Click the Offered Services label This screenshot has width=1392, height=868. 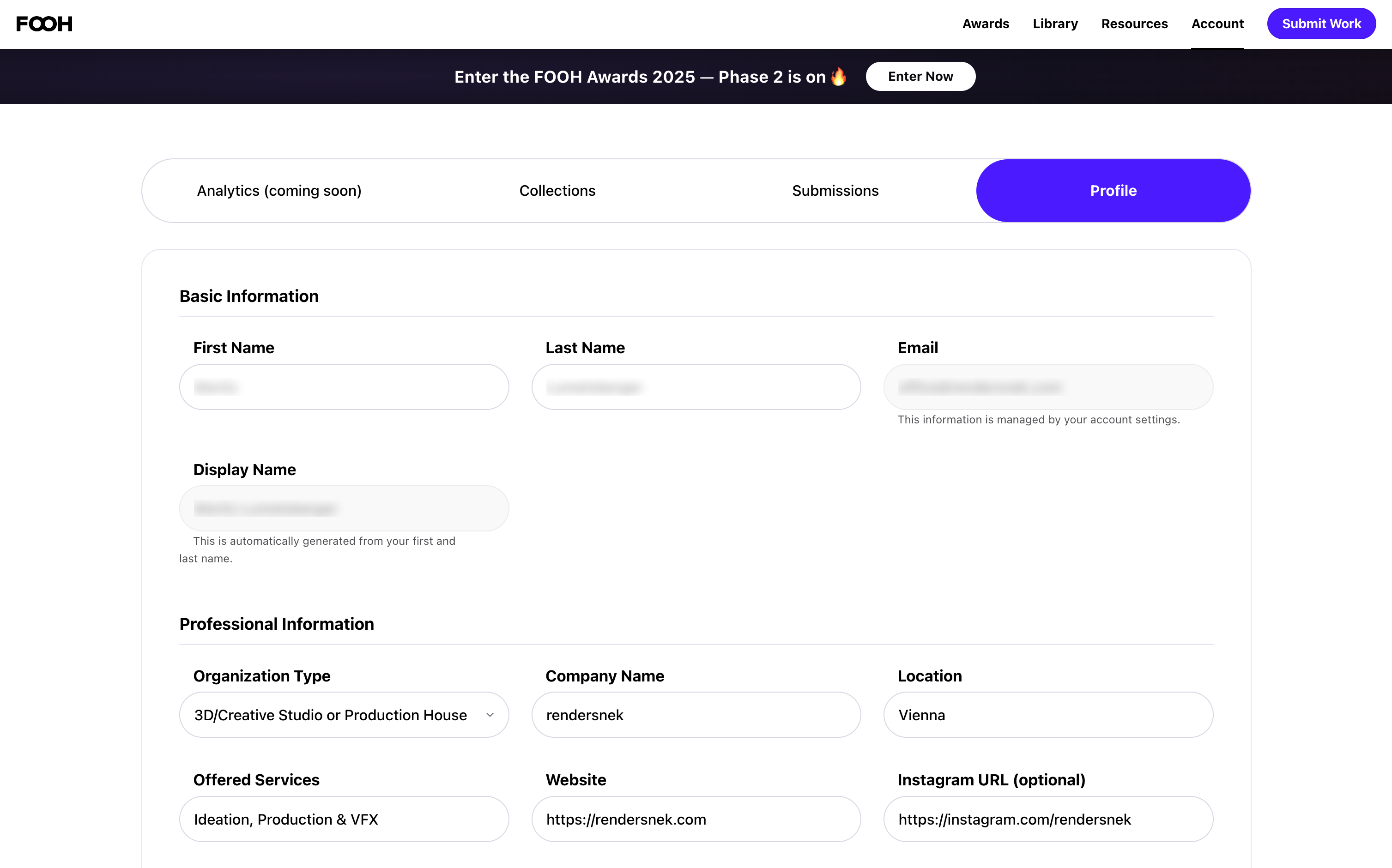tap(256, 780)
